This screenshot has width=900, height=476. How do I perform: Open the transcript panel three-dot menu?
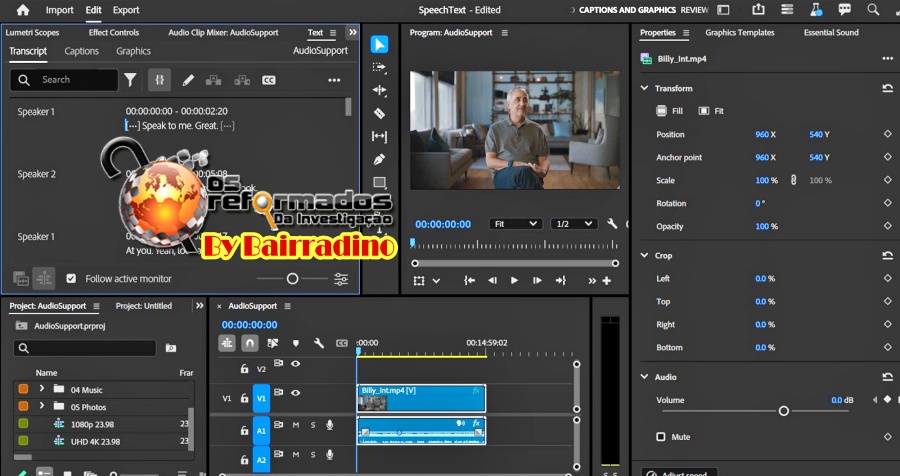pos(334,80)
